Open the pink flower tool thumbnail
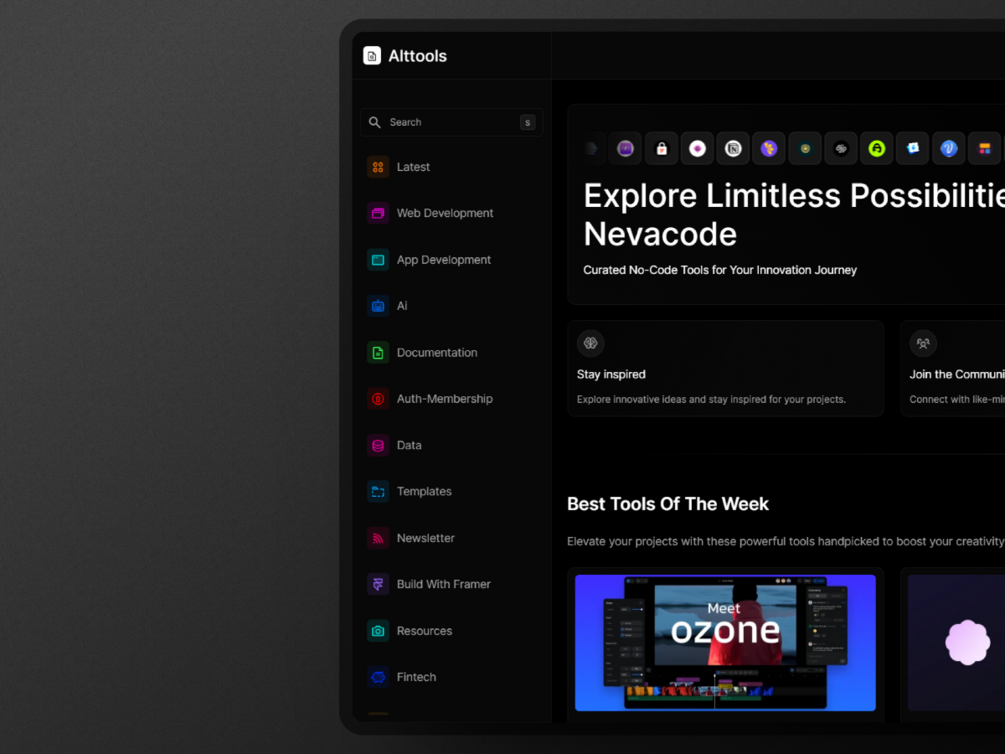This screenshot has width=1005, height=754. click(x=956, y=642)
